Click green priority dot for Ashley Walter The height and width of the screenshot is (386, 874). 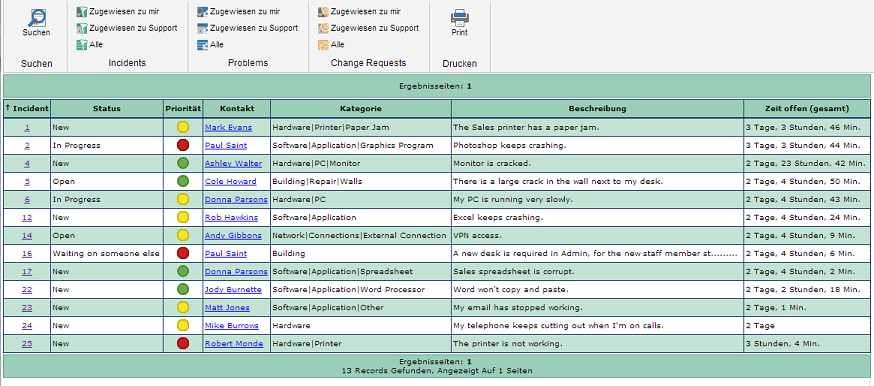183,163
